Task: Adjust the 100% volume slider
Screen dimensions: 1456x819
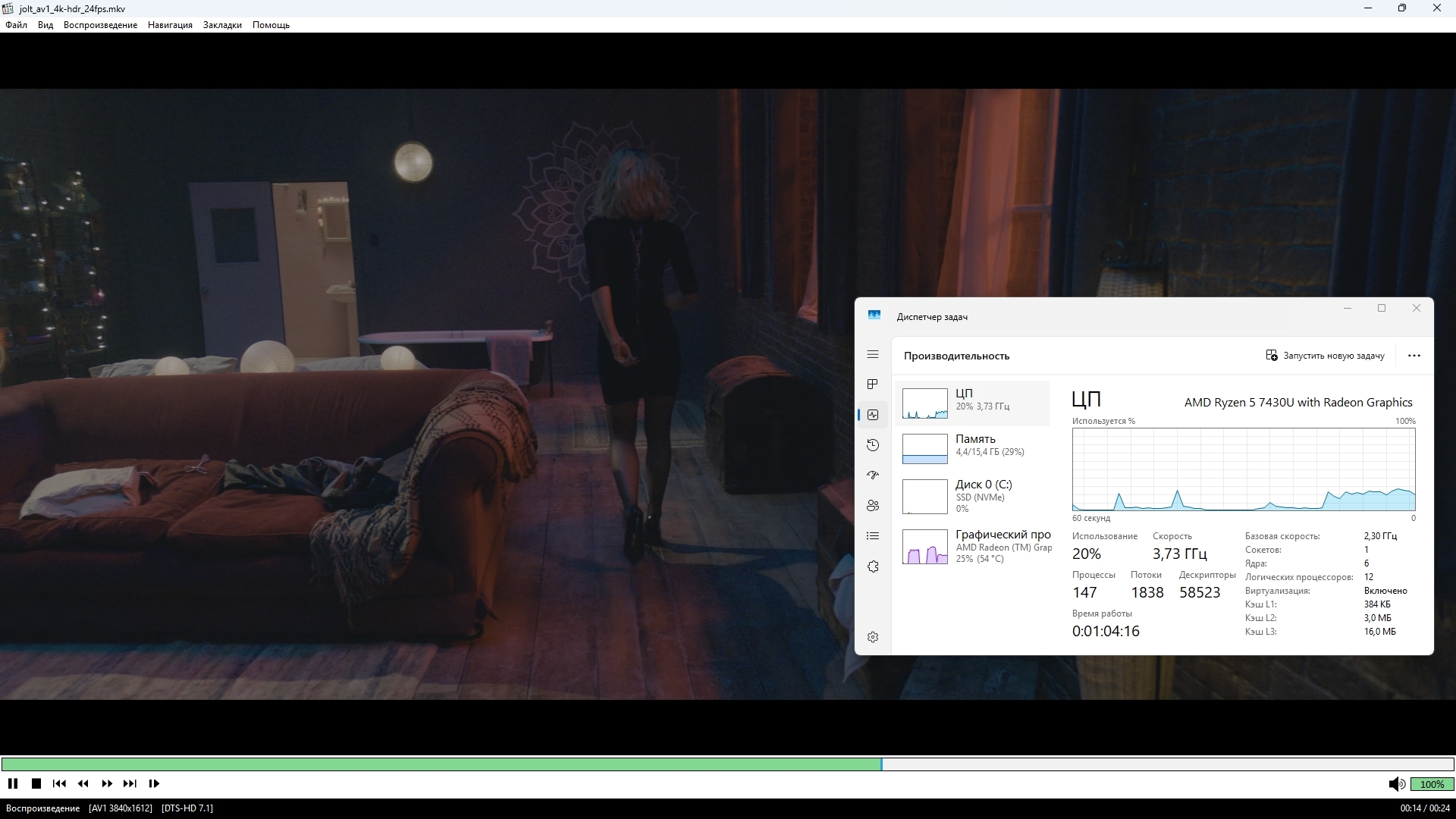Action: tap(1432, 784)
